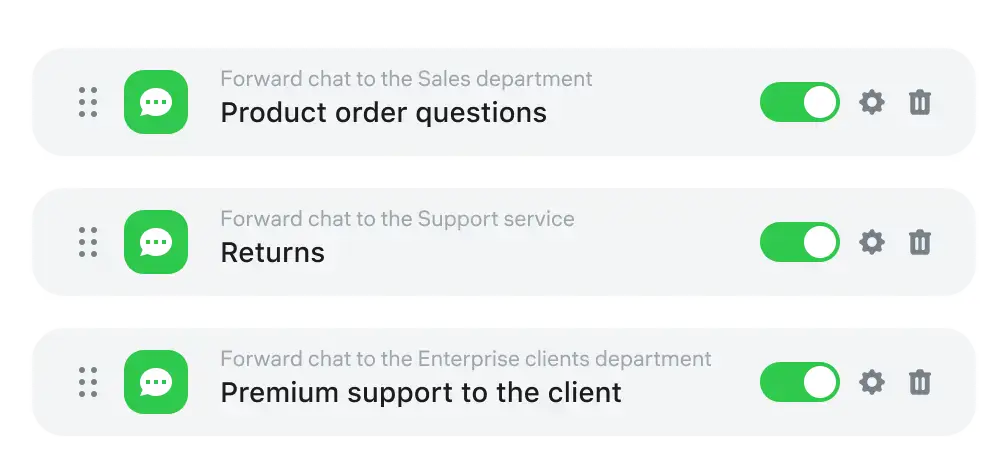Grab the drag handle for Product order questions
The image size is (1008, 476).
pyautogui.click(x=88, y=102)
